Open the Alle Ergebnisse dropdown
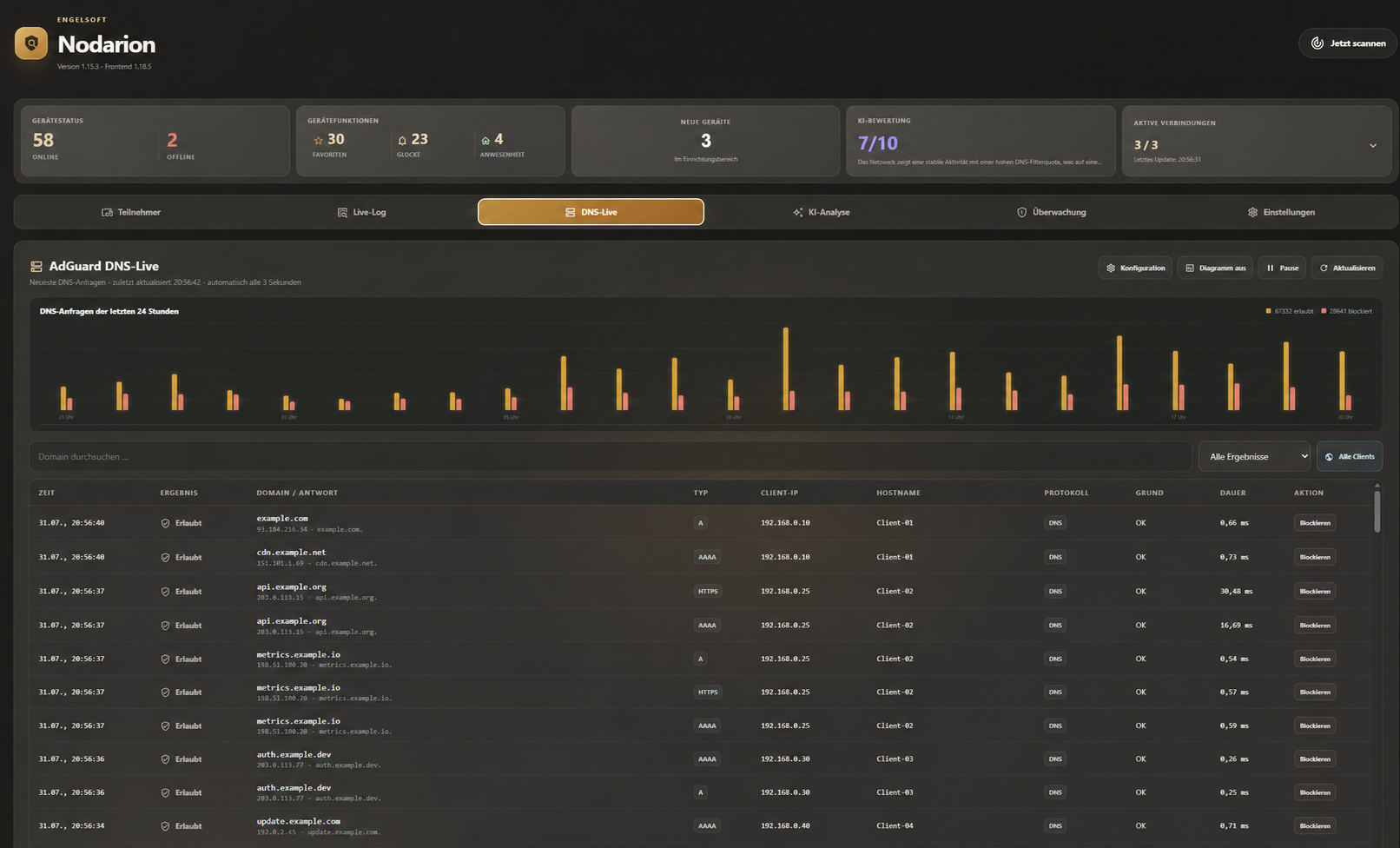Screen dimensions: 1400x848 (x=1254, y=456)
